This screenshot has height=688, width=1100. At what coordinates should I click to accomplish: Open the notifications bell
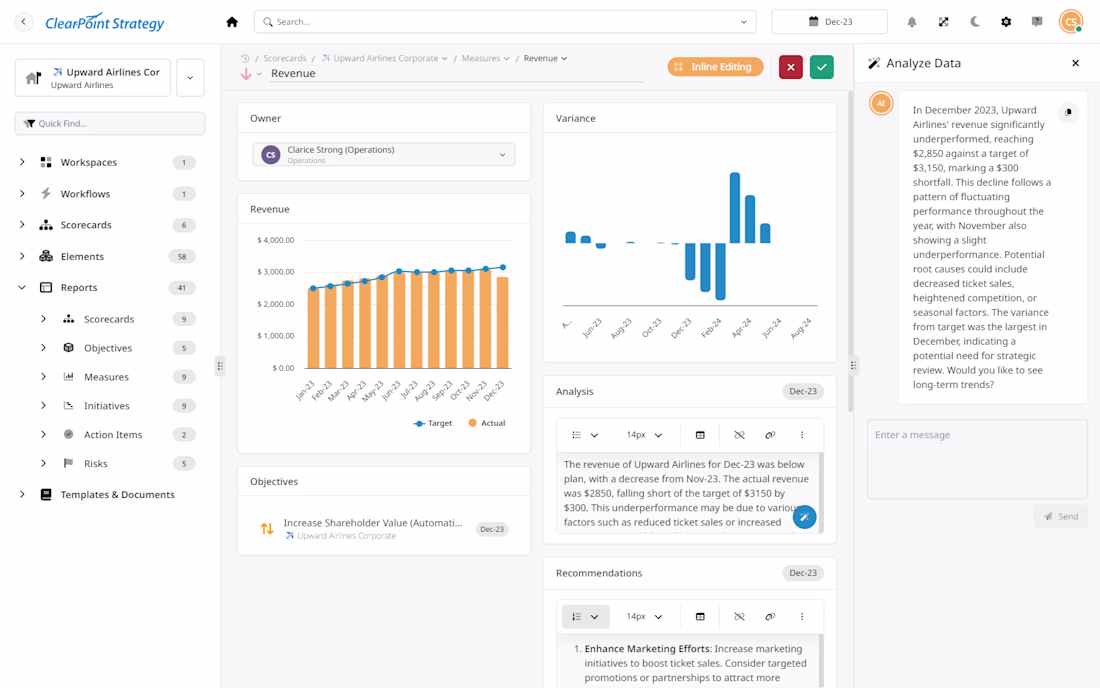point(911,22)
